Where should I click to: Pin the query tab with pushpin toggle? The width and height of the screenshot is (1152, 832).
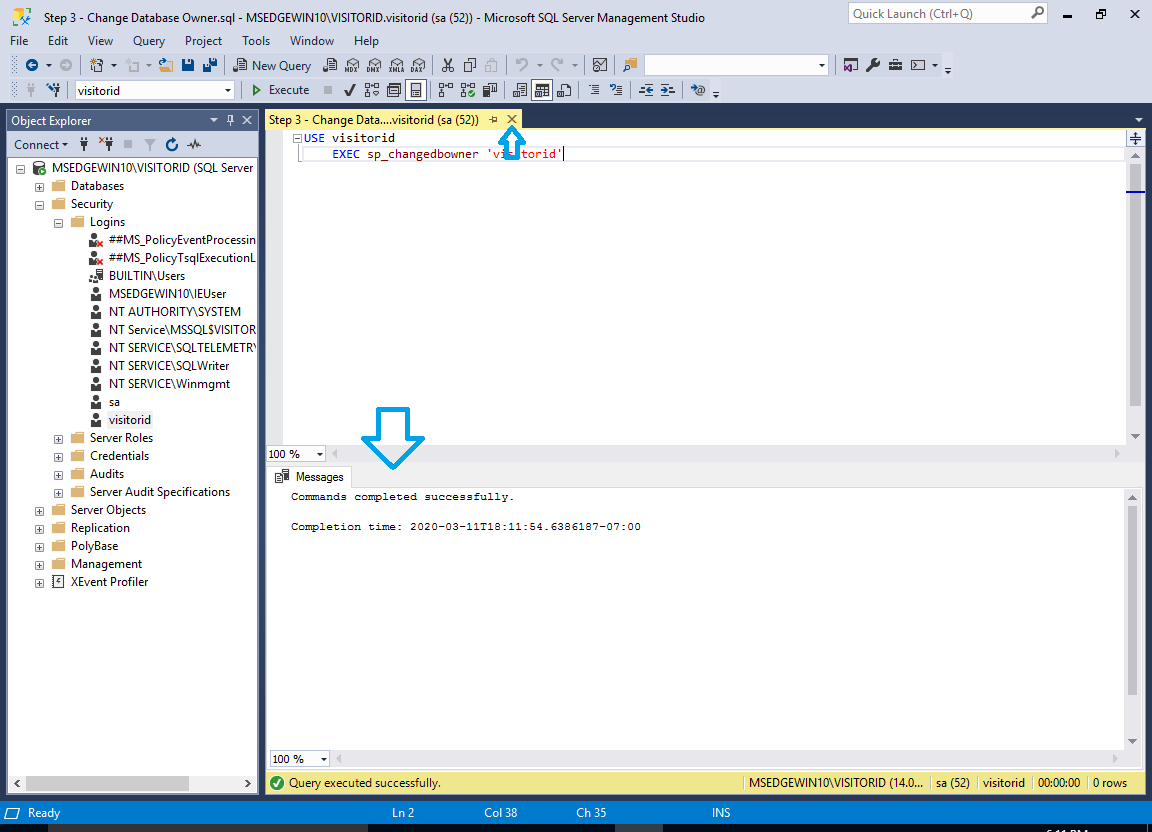click(x=493, y=120)
